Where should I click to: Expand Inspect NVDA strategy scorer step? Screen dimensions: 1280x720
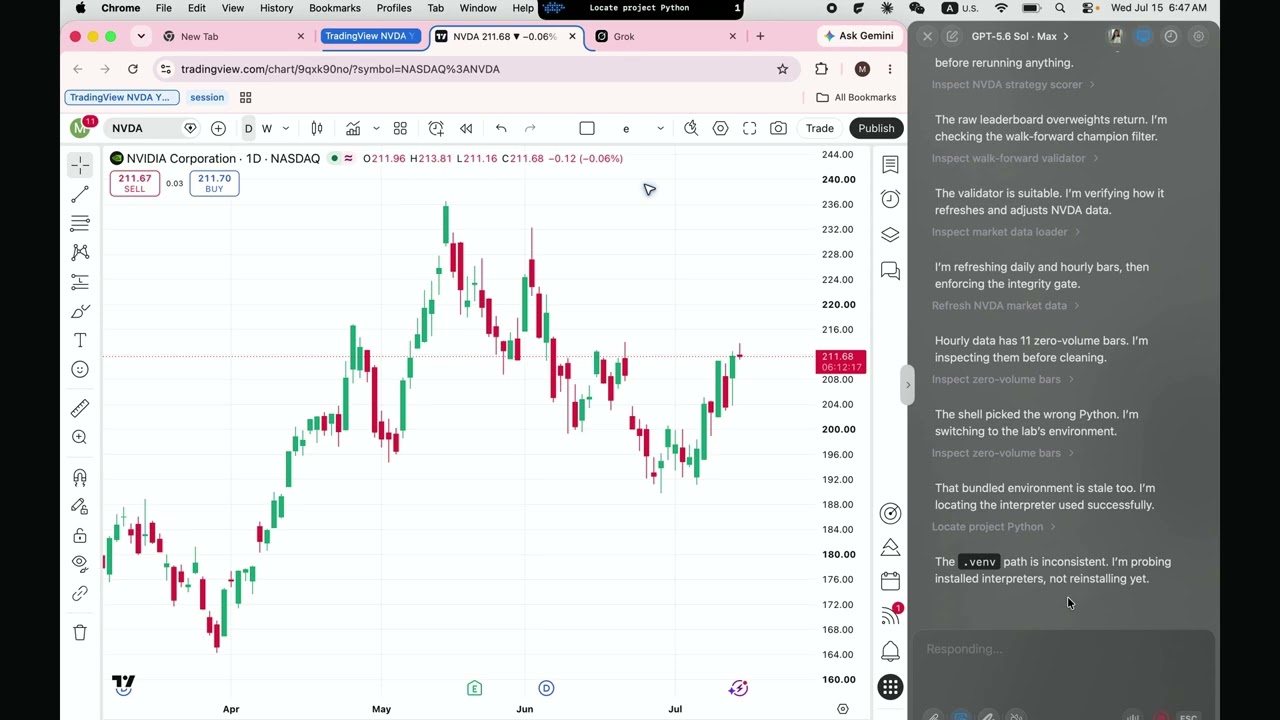(x=1013, y=85)
